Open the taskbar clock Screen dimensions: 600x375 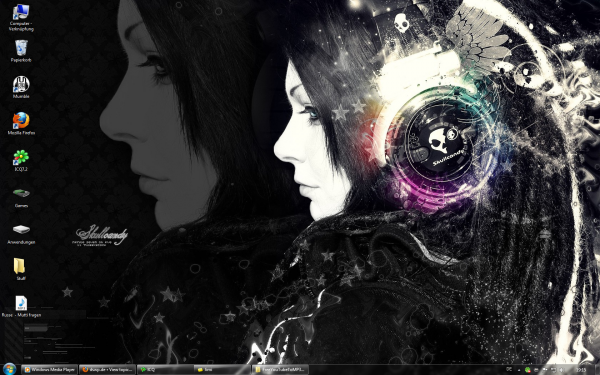coord(581,370)
